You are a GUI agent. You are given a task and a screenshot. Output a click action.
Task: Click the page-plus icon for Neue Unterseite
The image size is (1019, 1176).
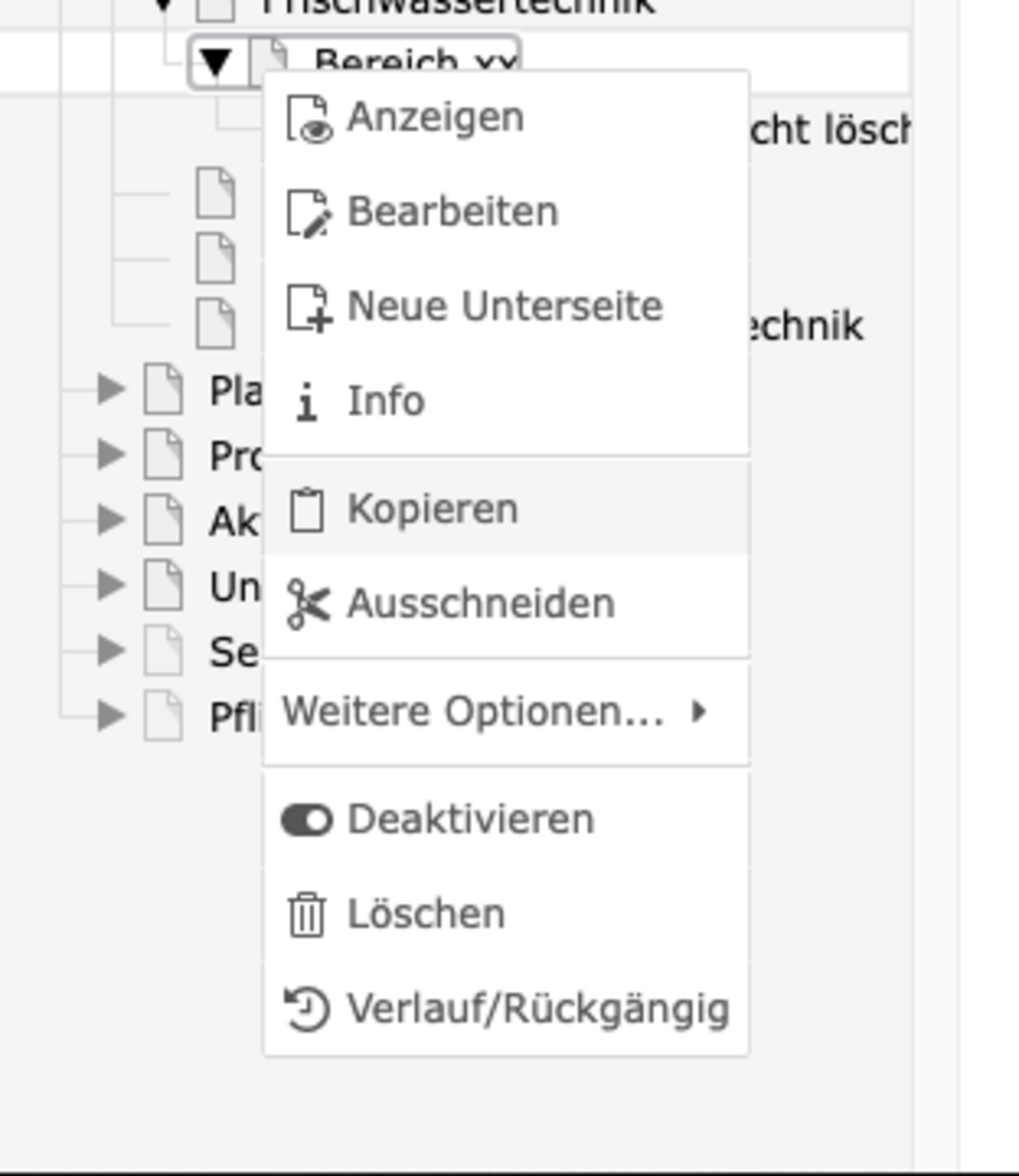click(308, 308)
